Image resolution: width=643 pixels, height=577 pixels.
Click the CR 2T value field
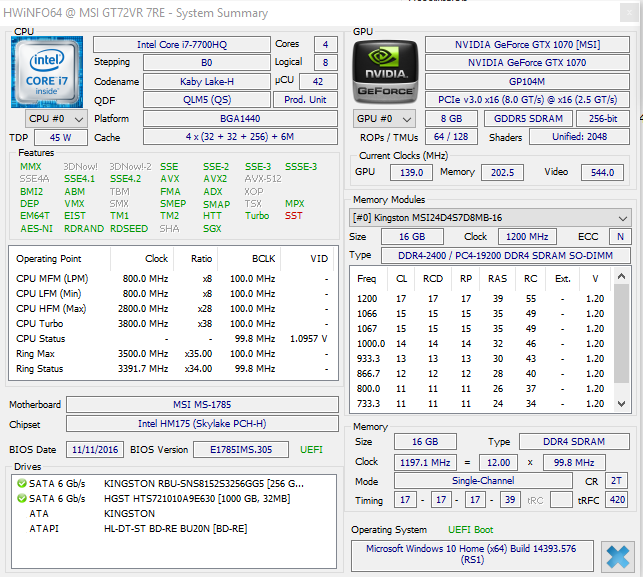[616, 481]
